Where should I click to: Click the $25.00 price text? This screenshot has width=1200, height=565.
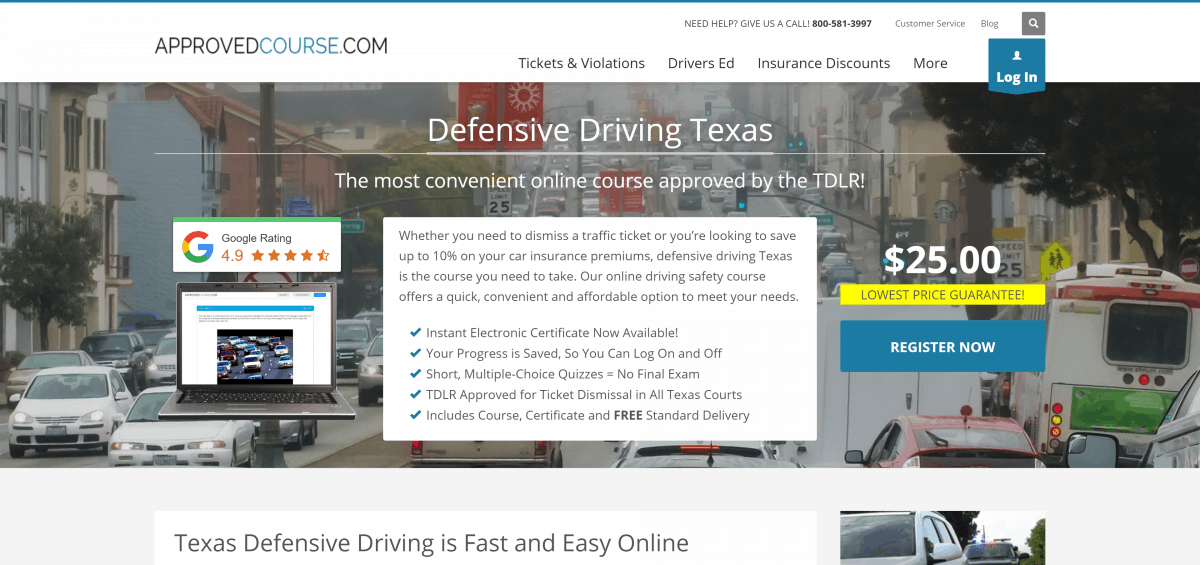(x=942, y=260)
